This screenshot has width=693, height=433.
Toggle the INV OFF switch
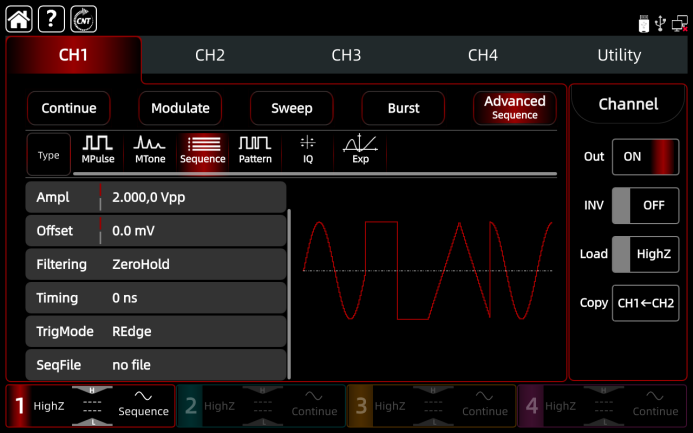645,205
